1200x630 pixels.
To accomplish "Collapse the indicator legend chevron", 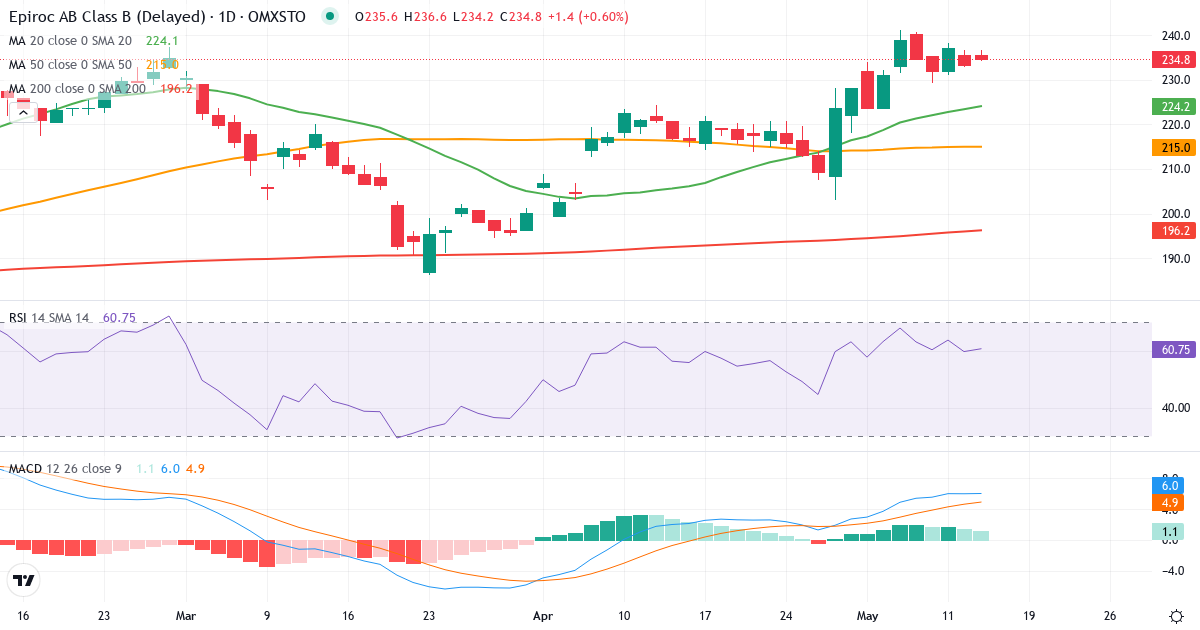I will (22, 114).
